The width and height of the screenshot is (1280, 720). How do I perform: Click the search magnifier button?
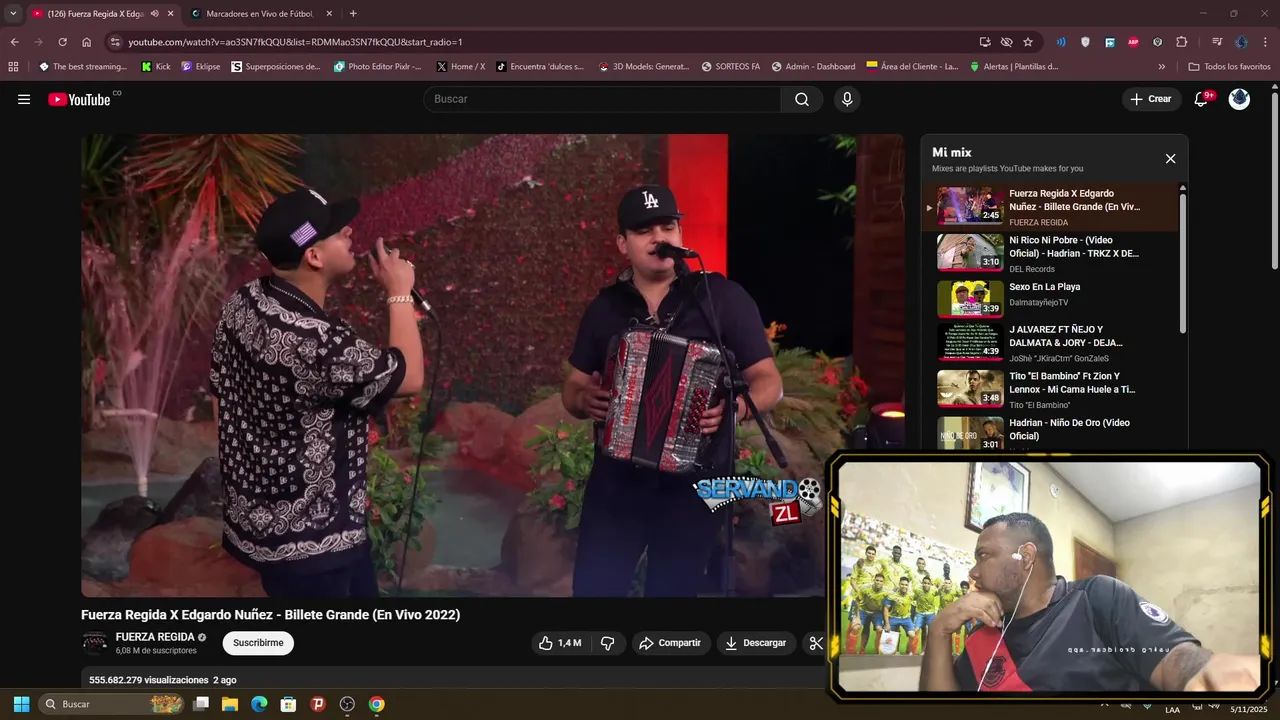[x=802, y=99]
